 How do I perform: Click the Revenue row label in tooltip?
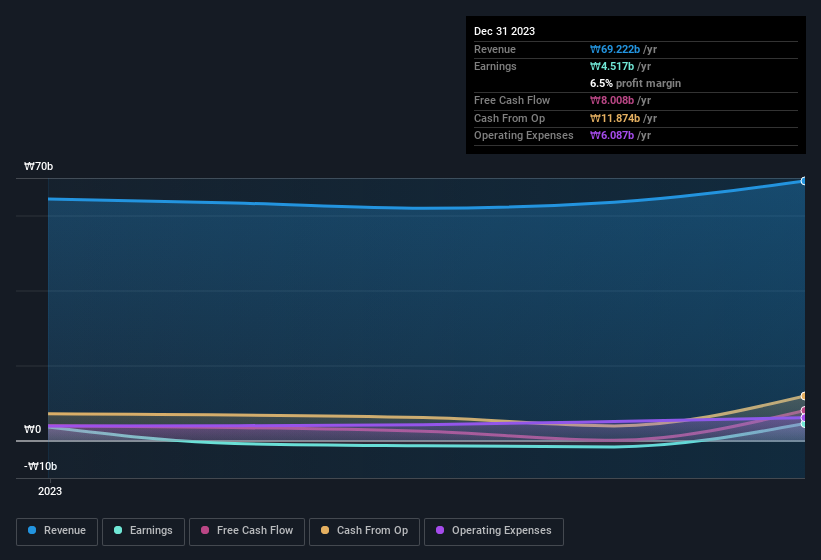coord(495,49)
